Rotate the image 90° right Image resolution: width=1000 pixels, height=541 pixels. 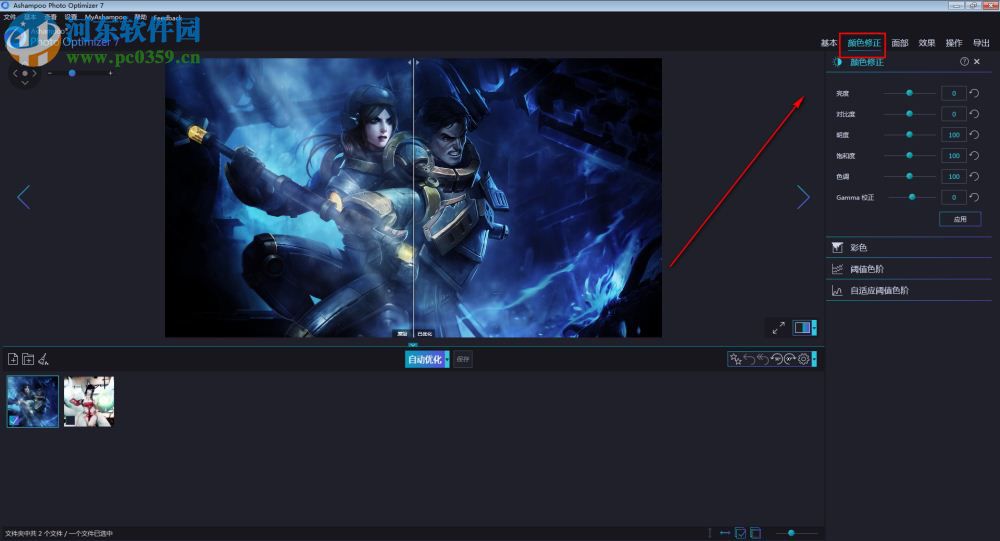[790, 359]
